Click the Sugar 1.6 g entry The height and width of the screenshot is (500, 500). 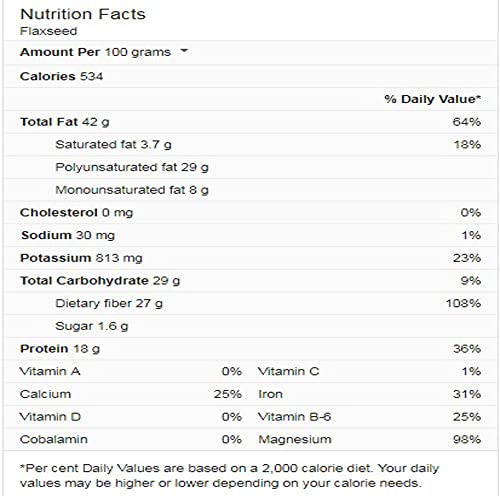coord(92,326)
